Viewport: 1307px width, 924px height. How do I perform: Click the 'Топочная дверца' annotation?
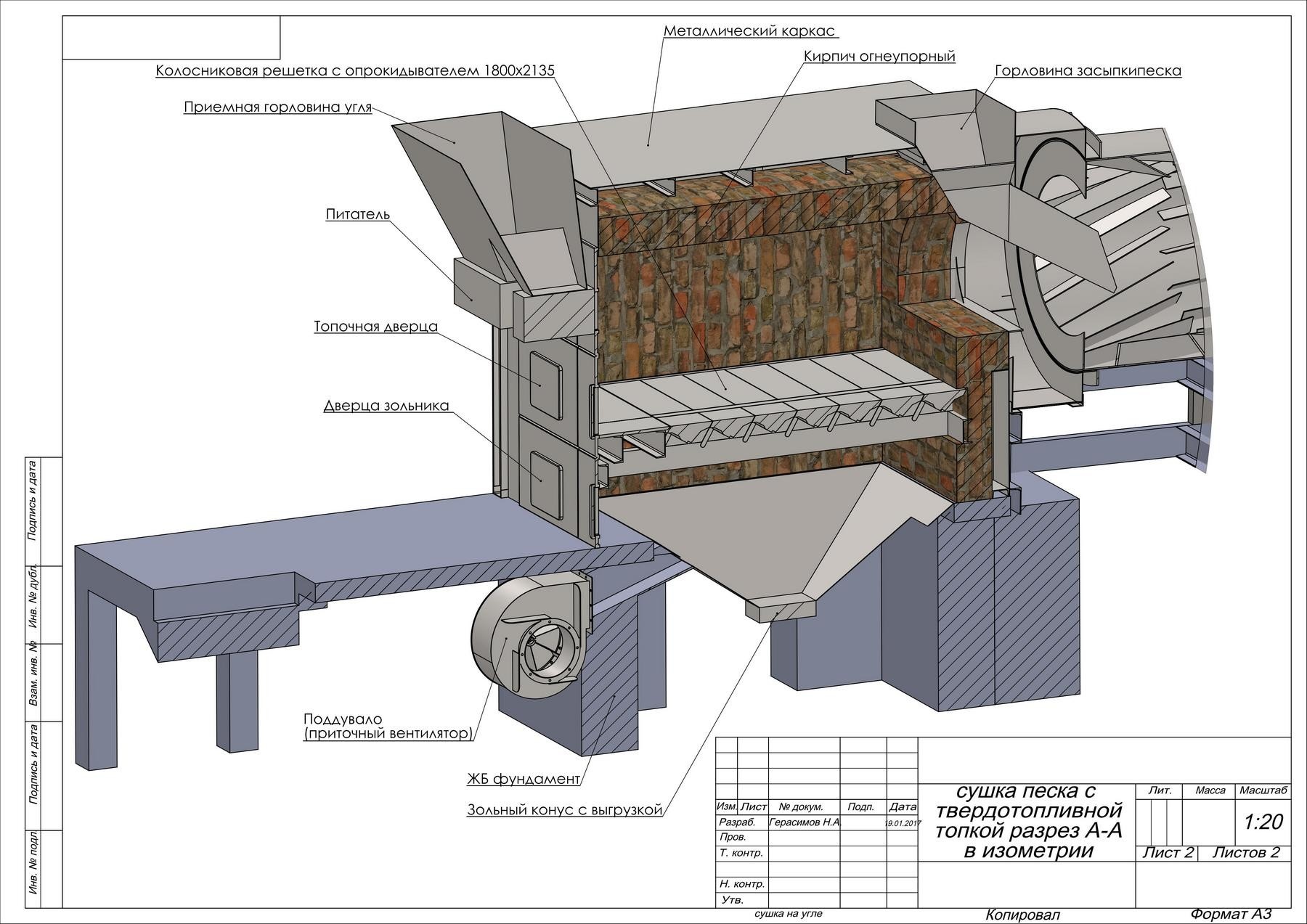(375, 327)
